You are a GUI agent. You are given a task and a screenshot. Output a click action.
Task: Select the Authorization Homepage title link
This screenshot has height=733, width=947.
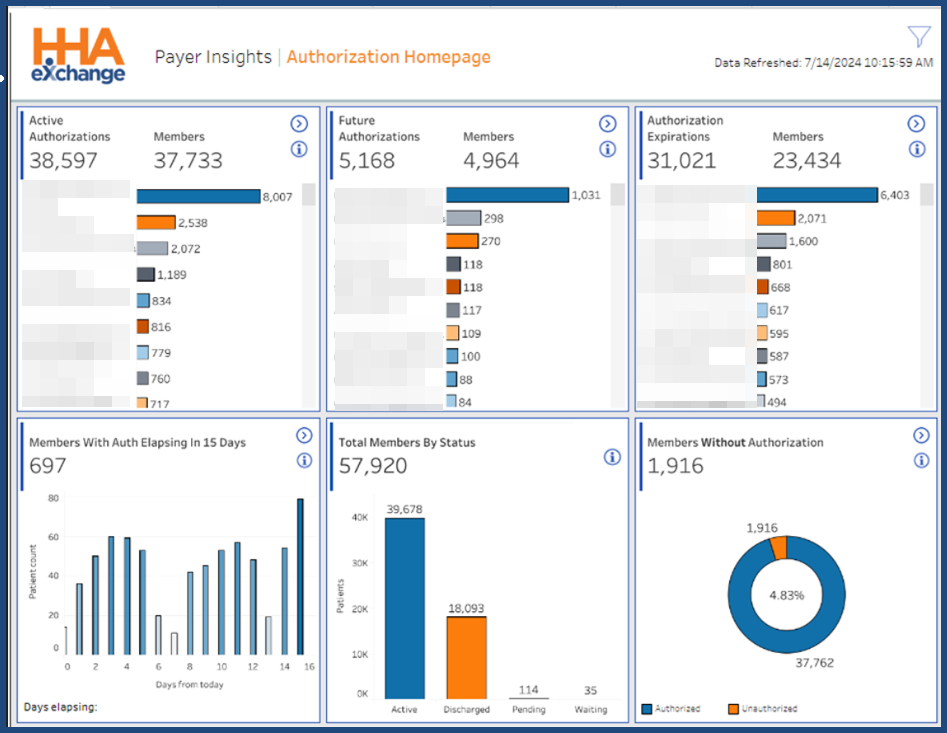tap(388, 57)
